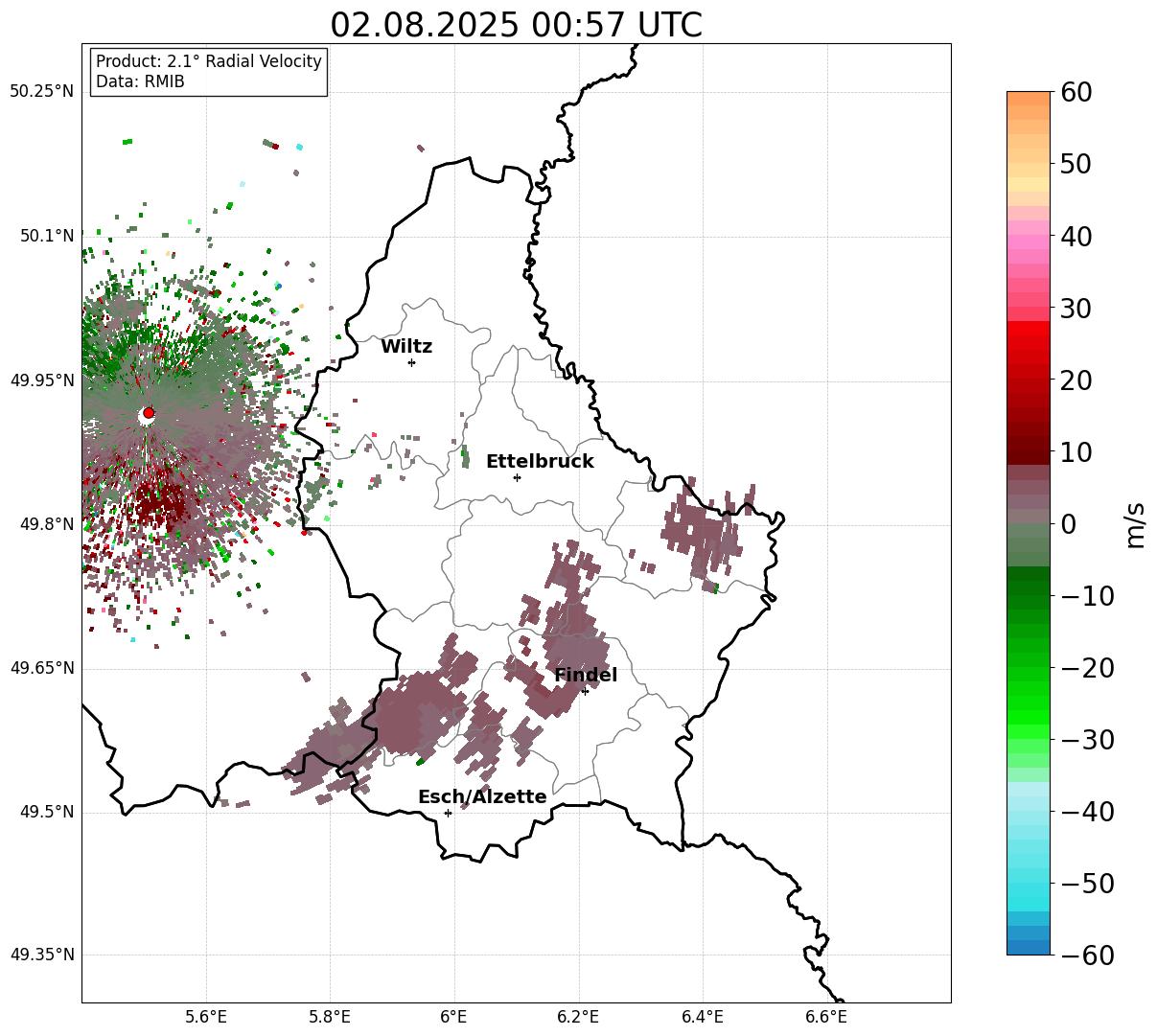
Task: Click the 6.6°E longitude tick label
Action: (x=826, y=1016)
